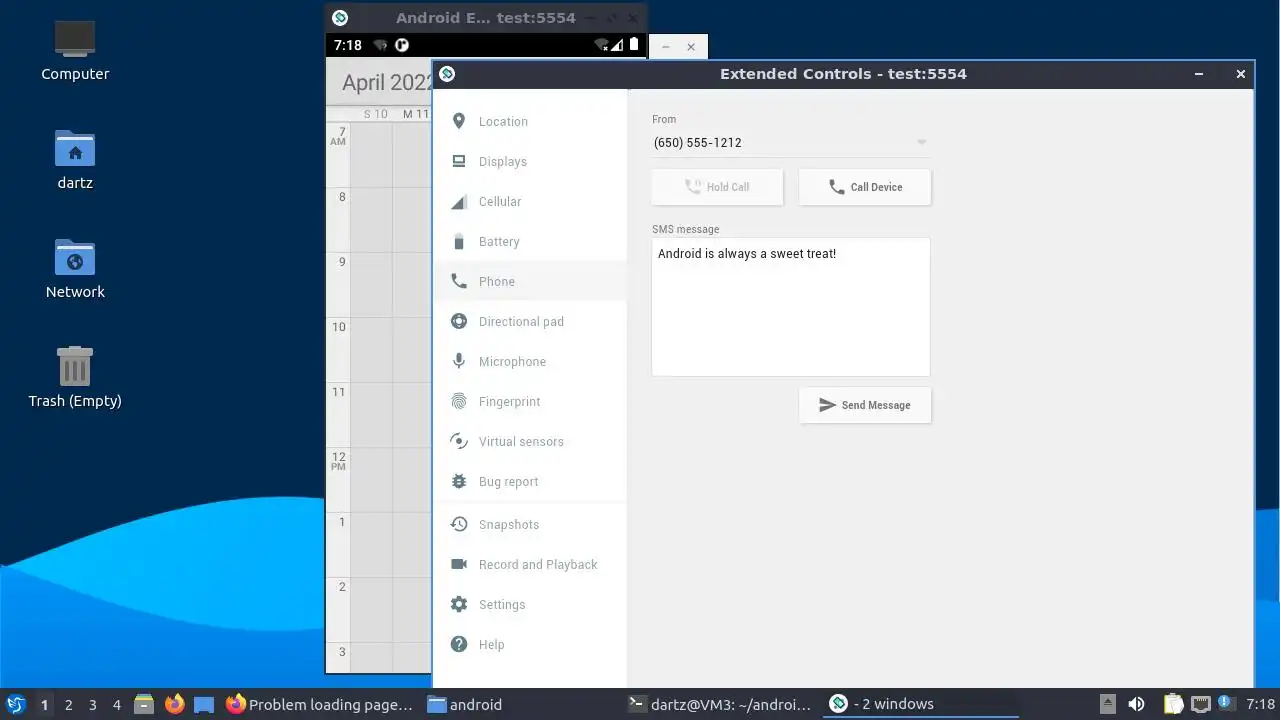Image resolution: width=1280 pixels, height=720 pixels.
Task: Click the volume speaker tray icon
Action: point(1136,704)
